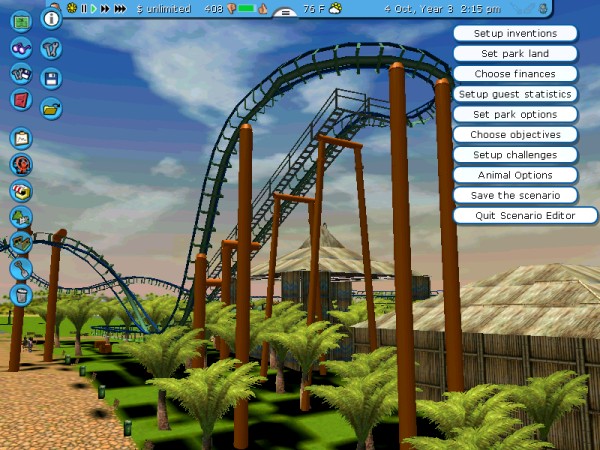Open the purple binoculars view options
The width and height of the screenshot is (600, 450).
pos(21,48)
